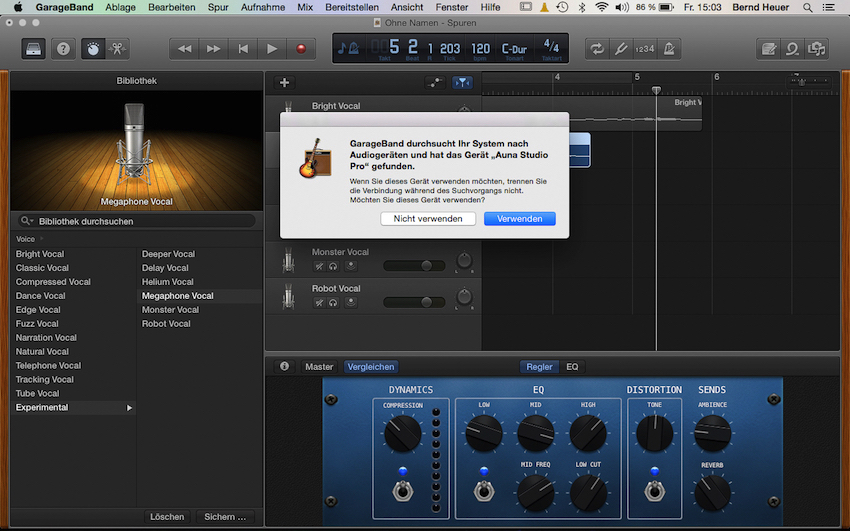Open the Spur menu
Viewport: 850px width, 531px height.
tap(218, 7)
